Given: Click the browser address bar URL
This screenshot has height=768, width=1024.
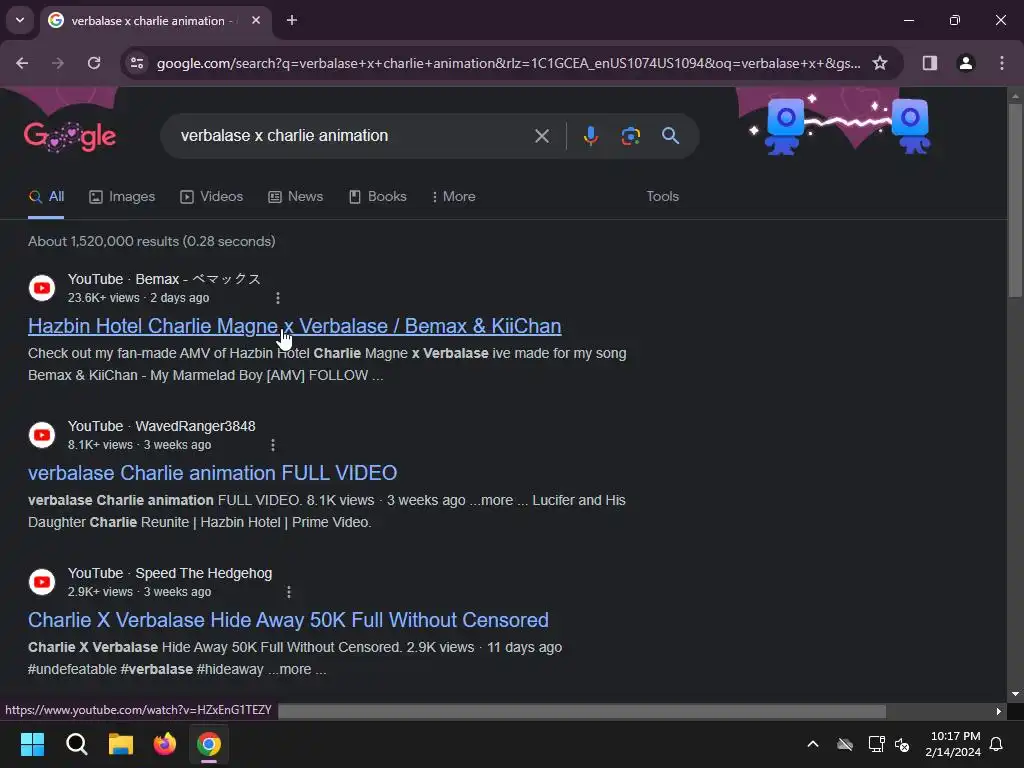Looking at the screenshot, I should [508, 63].
